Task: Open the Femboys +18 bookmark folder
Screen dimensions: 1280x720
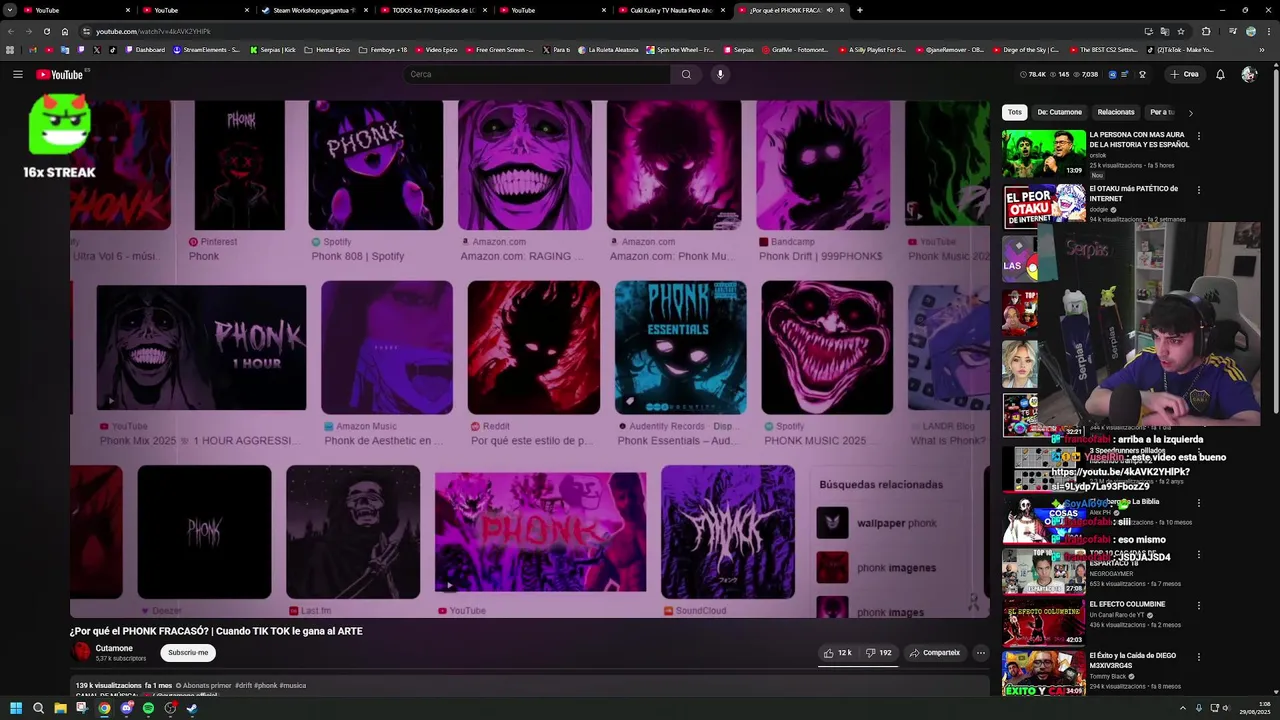Action: click(384, 49)
